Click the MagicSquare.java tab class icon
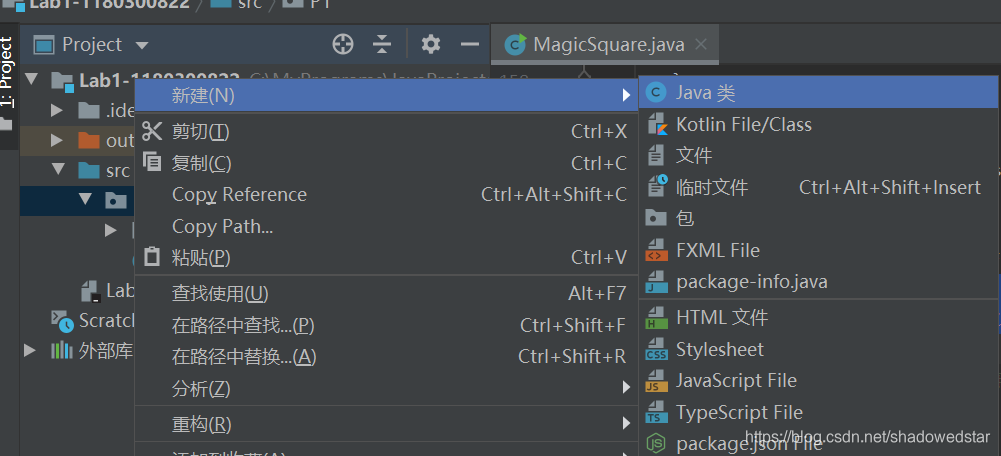1001x456 pixels. coord(515,44)
